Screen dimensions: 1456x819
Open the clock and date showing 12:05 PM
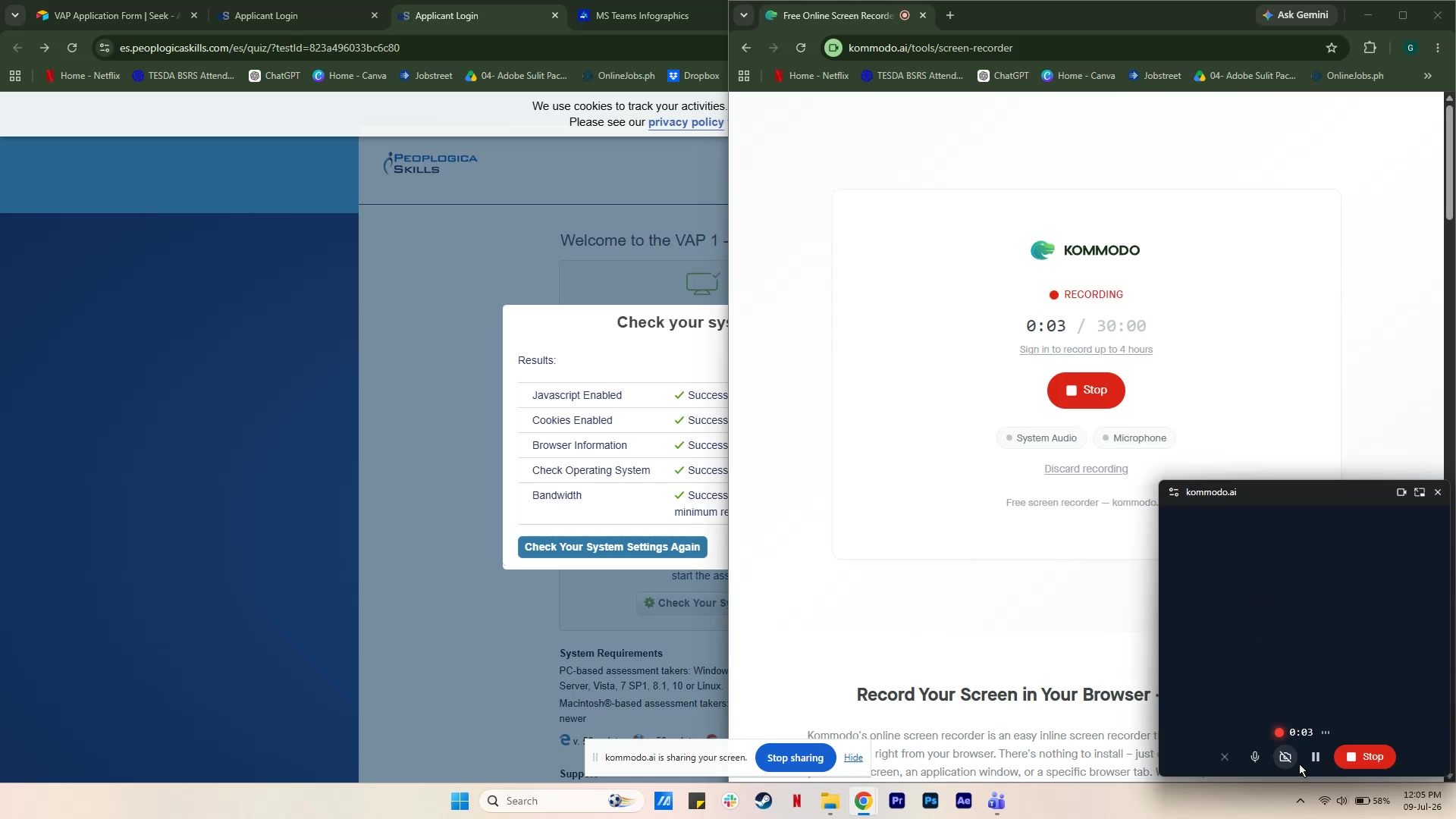(1422, 801)
